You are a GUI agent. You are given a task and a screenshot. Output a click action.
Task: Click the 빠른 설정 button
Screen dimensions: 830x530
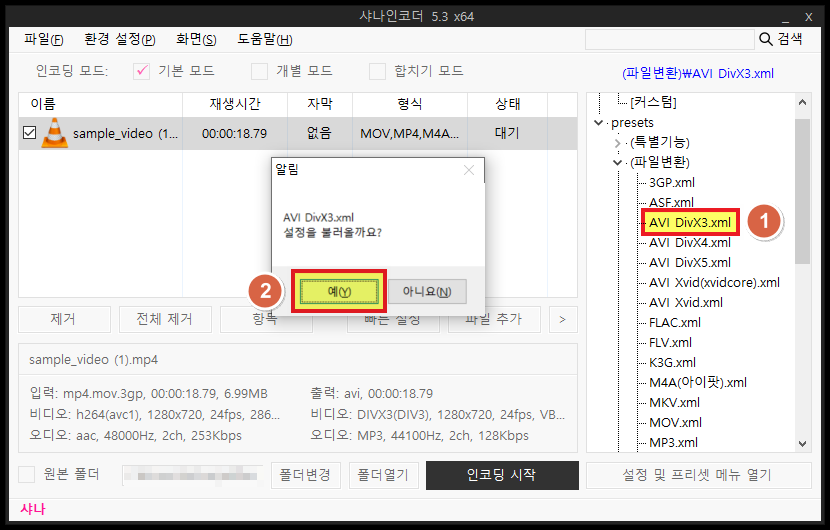(393, 320)
